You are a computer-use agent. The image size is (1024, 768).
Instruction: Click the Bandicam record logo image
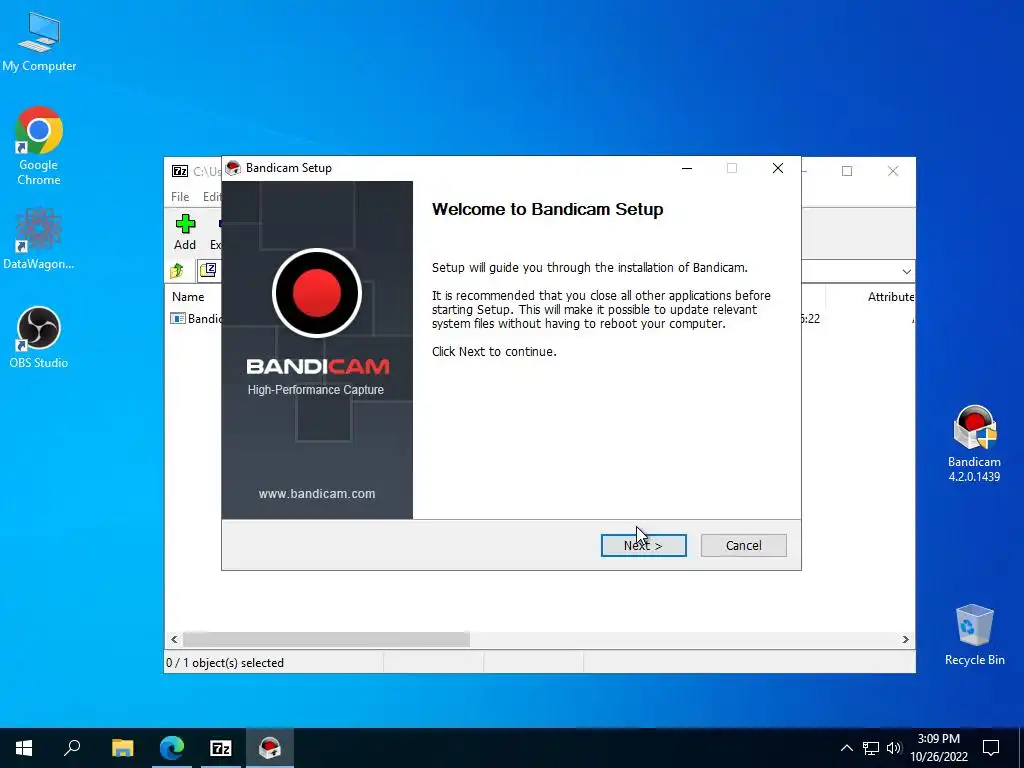317,293
